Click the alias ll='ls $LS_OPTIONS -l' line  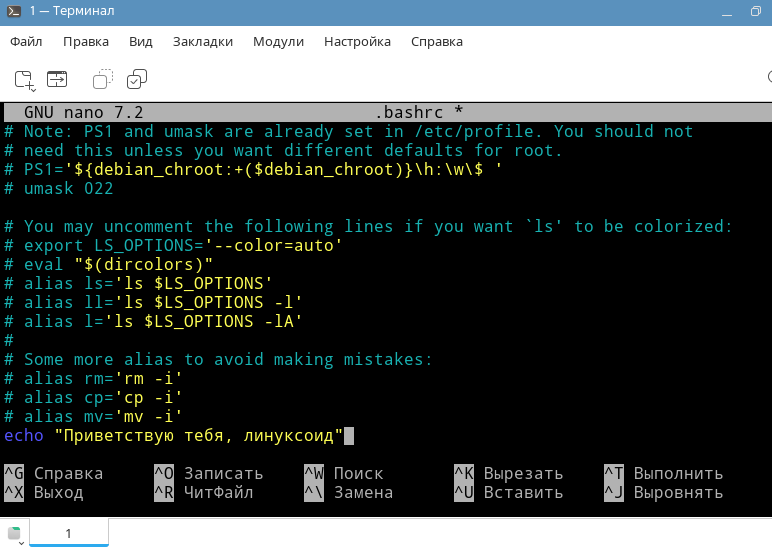(153, 302)
